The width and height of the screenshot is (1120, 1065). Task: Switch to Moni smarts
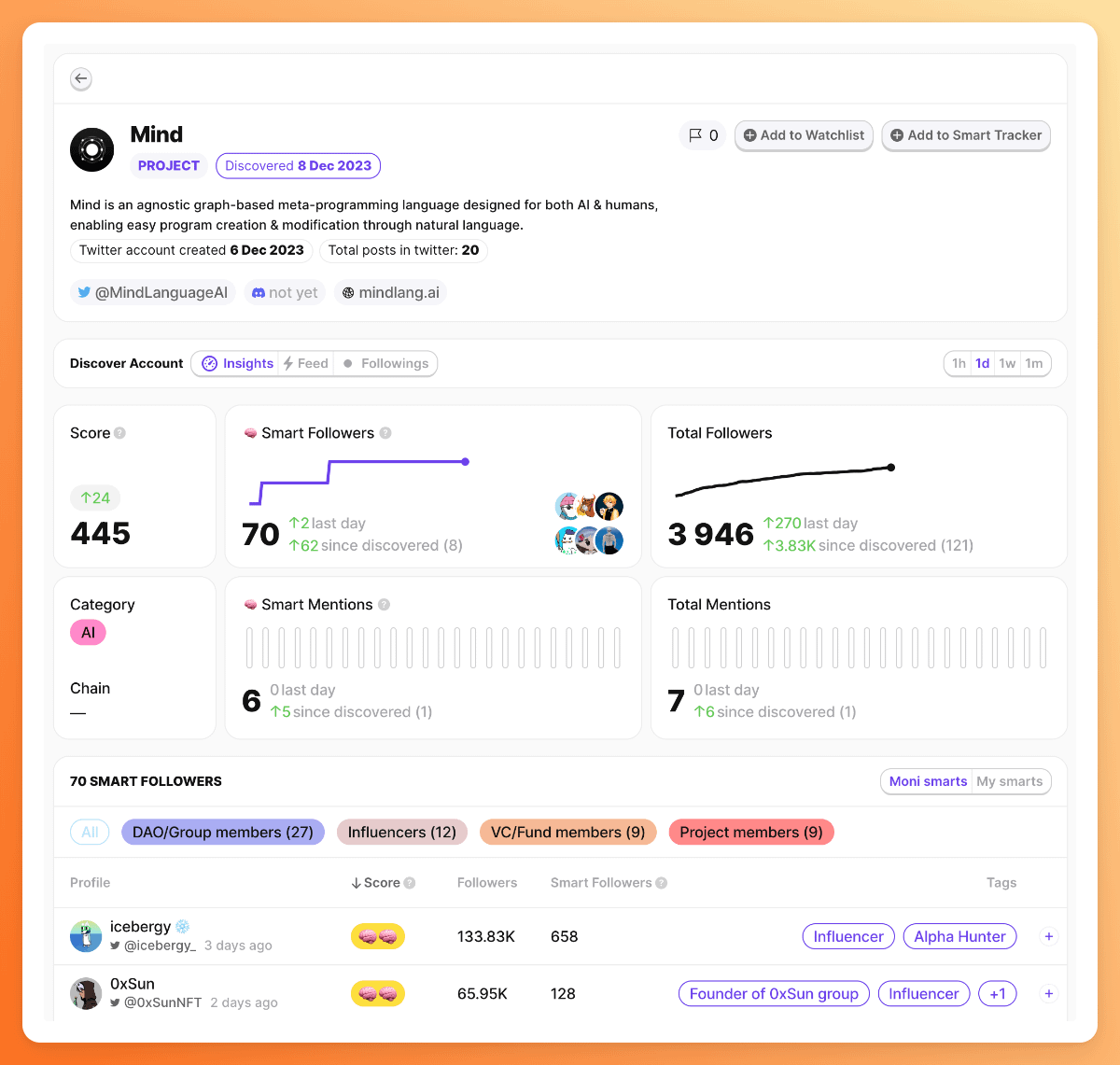click(x=928, y=781)
